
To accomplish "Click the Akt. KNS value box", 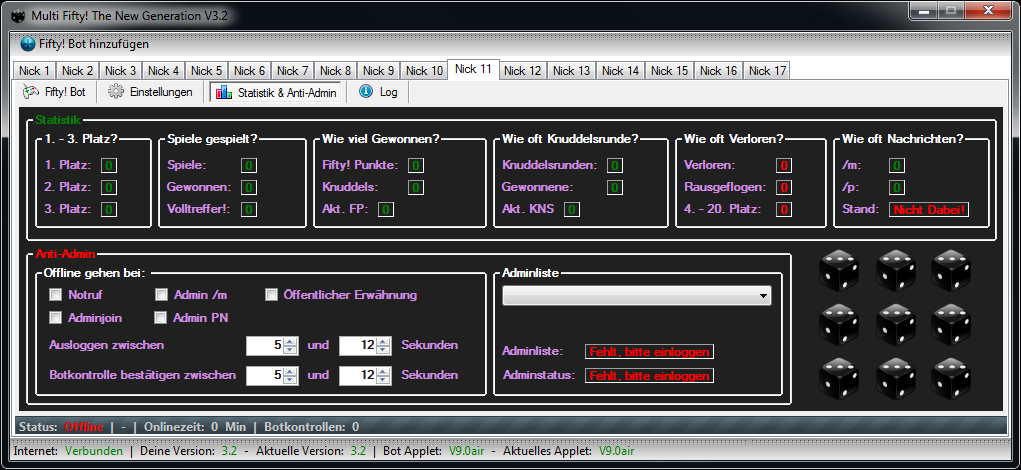I will [572, 210].
